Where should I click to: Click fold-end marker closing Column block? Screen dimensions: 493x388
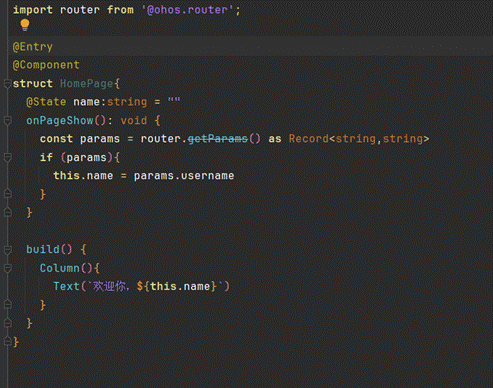[x=8, y=304]
